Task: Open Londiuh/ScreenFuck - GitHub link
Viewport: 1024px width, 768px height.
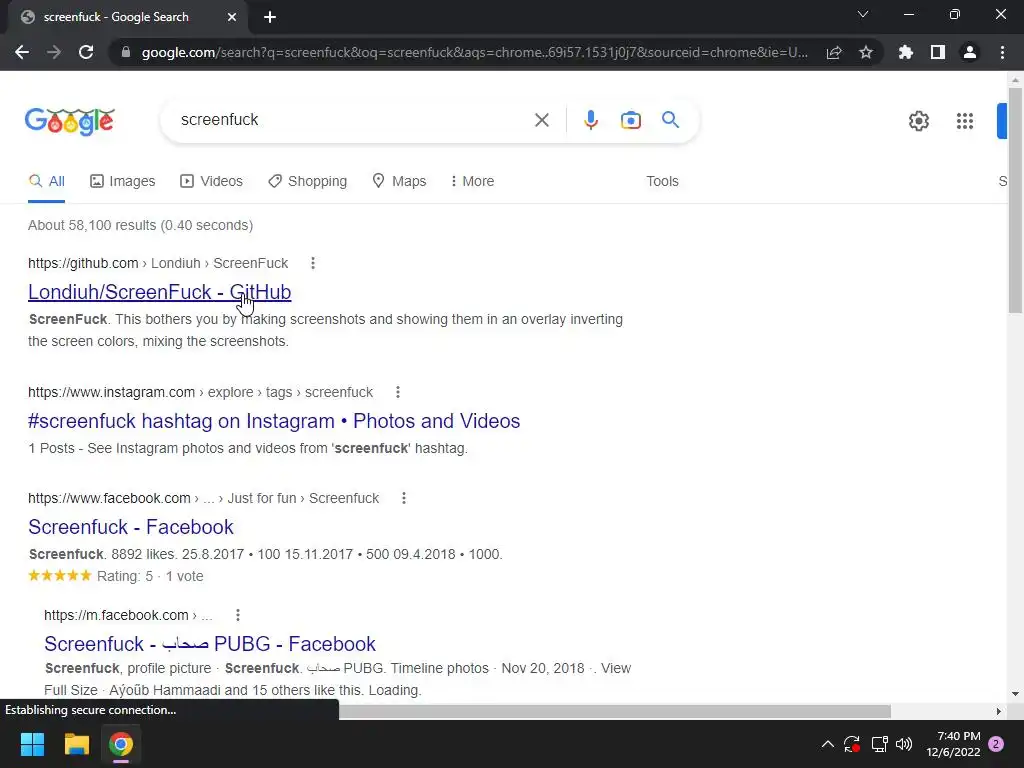Action: pos(159,292)
